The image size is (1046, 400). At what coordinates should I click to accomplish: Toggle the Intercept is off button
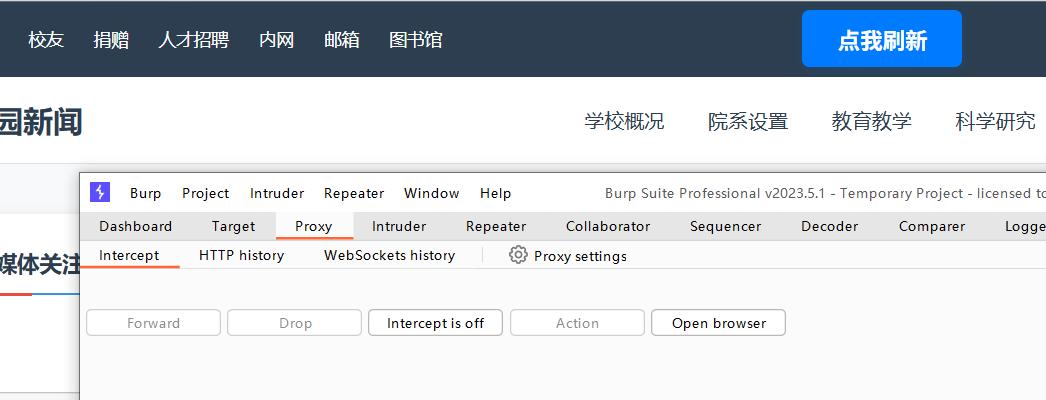436,323
